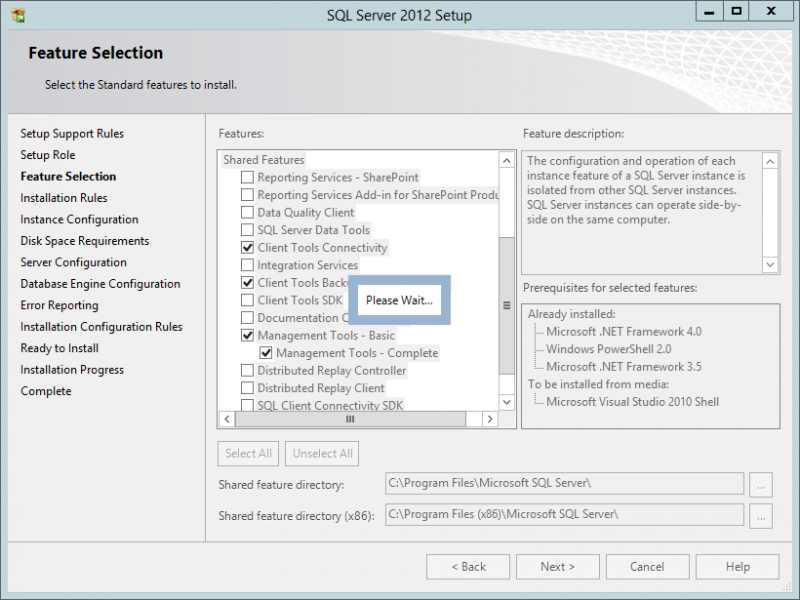Click the Unselect All button

[322, 454]
